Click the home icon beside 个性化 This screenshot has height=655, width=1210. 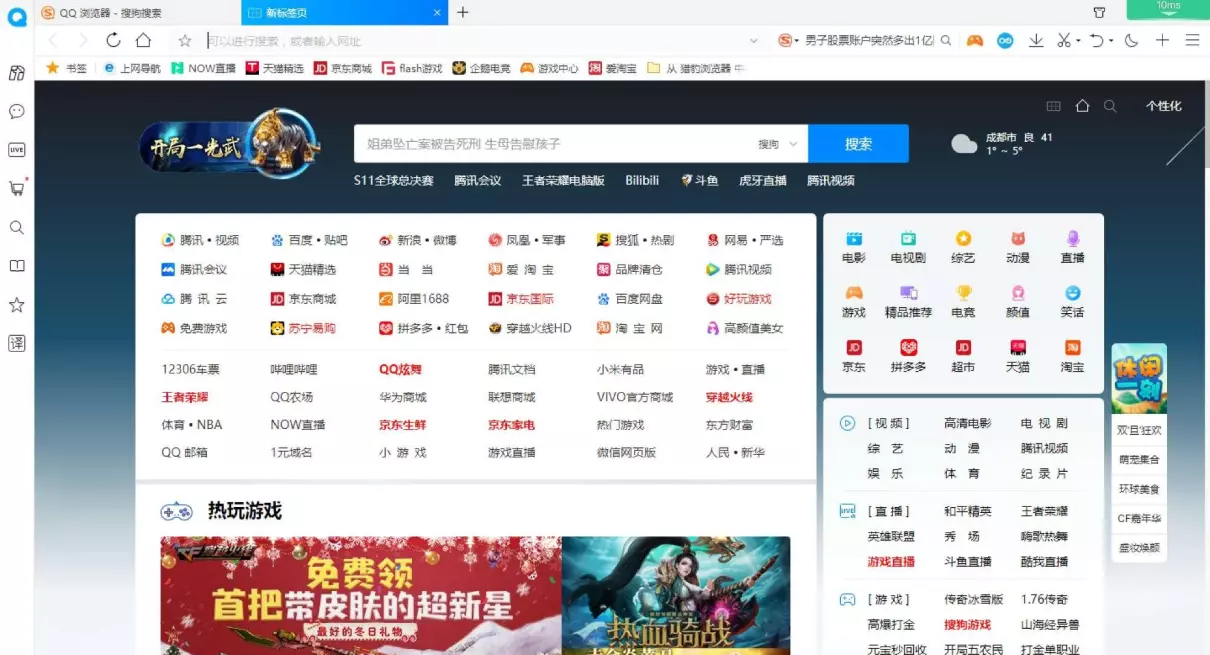tap(1082, 106)
